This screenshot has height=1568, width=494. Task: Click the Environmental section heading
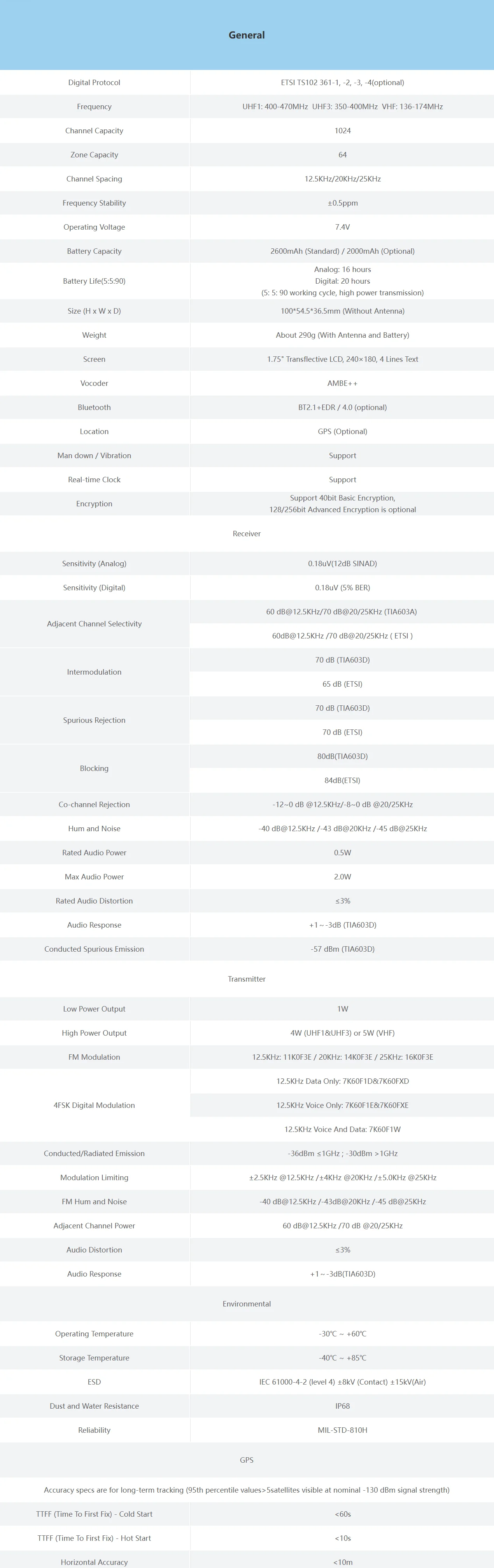tap(247, 1303)
